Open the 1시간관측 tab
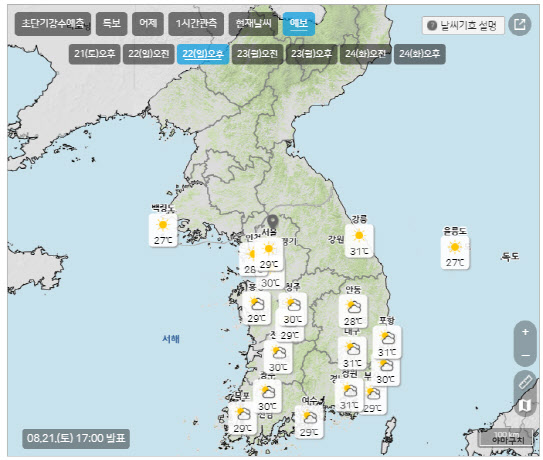Screen dimensions: 543x460 pos(196,24)
